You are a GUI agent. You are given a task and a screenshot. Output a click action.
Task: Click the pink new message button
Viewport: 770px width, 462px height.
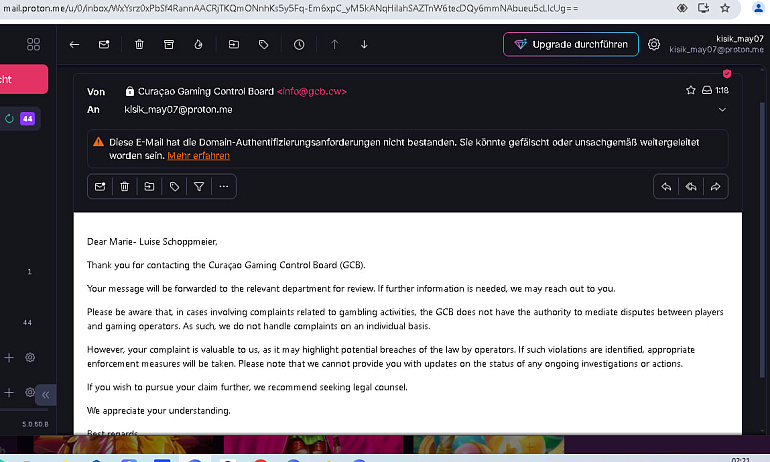click(x=24, y=79)
